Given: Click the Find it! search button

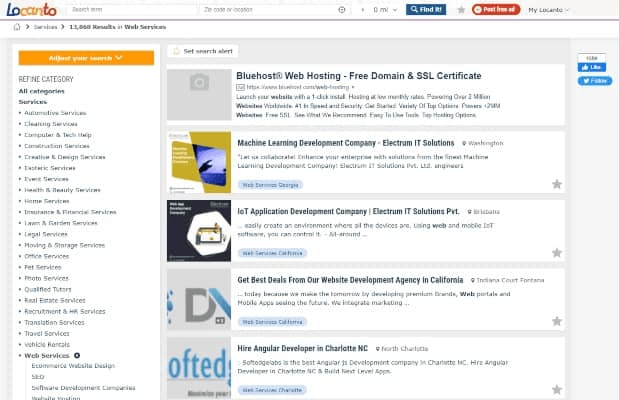Looking at the screenshot, I should tap(426, 9).
